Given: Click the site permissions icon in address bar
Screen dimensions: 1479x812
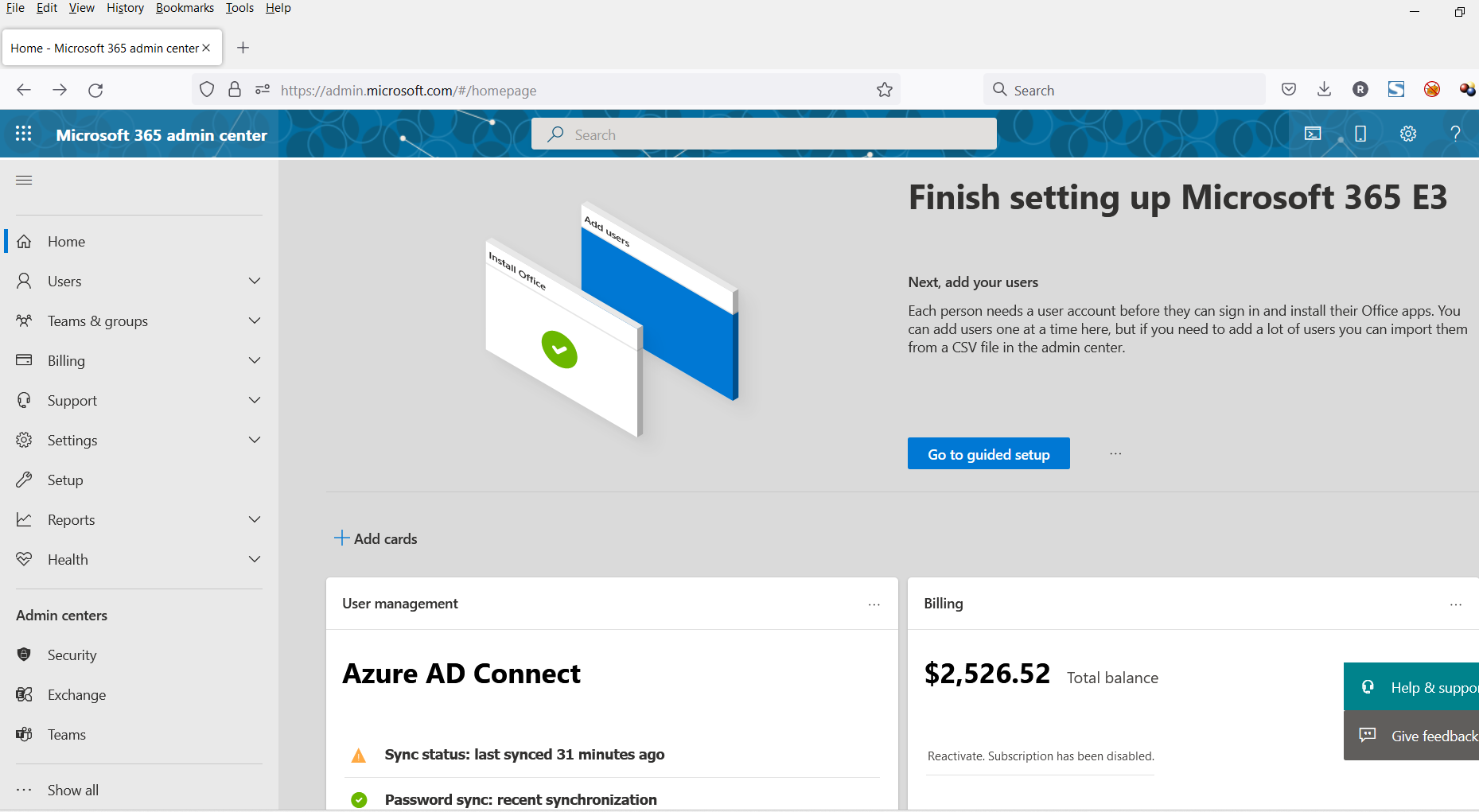Looking at the screenshot, I should pos(263,89).
